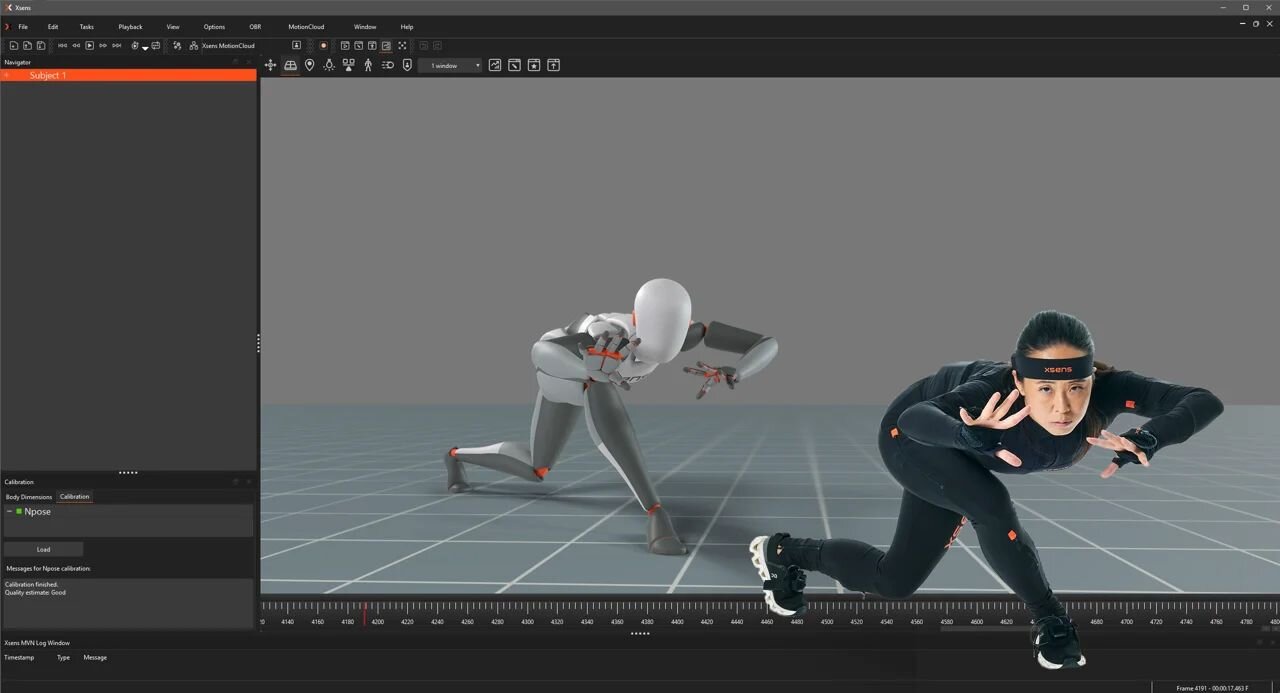Toggle the green Npose status checkbox
Screen dimensions: 1280x693
point(19,511)
